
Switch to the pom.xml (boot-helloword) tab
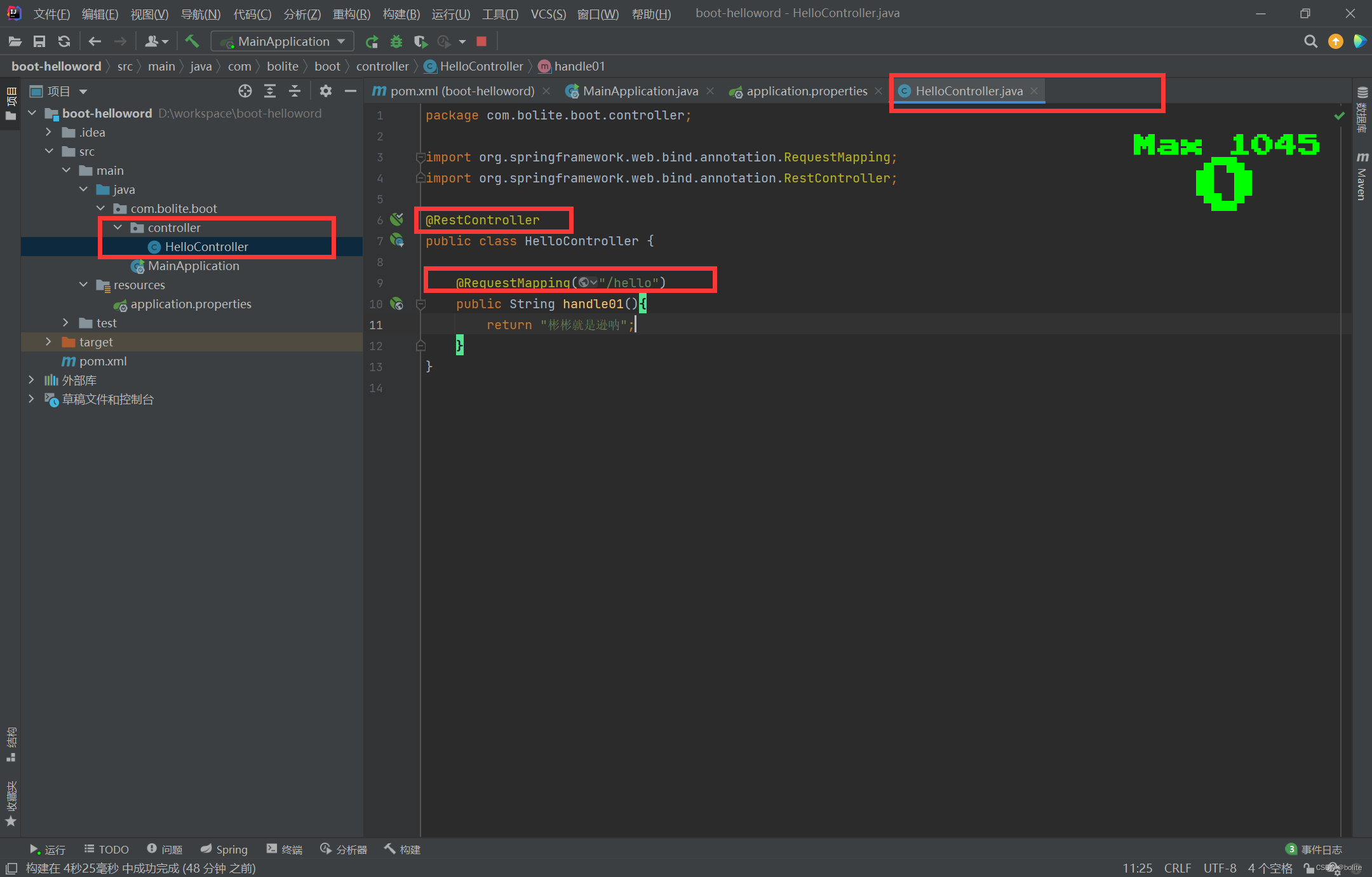[x=462, y=92]
